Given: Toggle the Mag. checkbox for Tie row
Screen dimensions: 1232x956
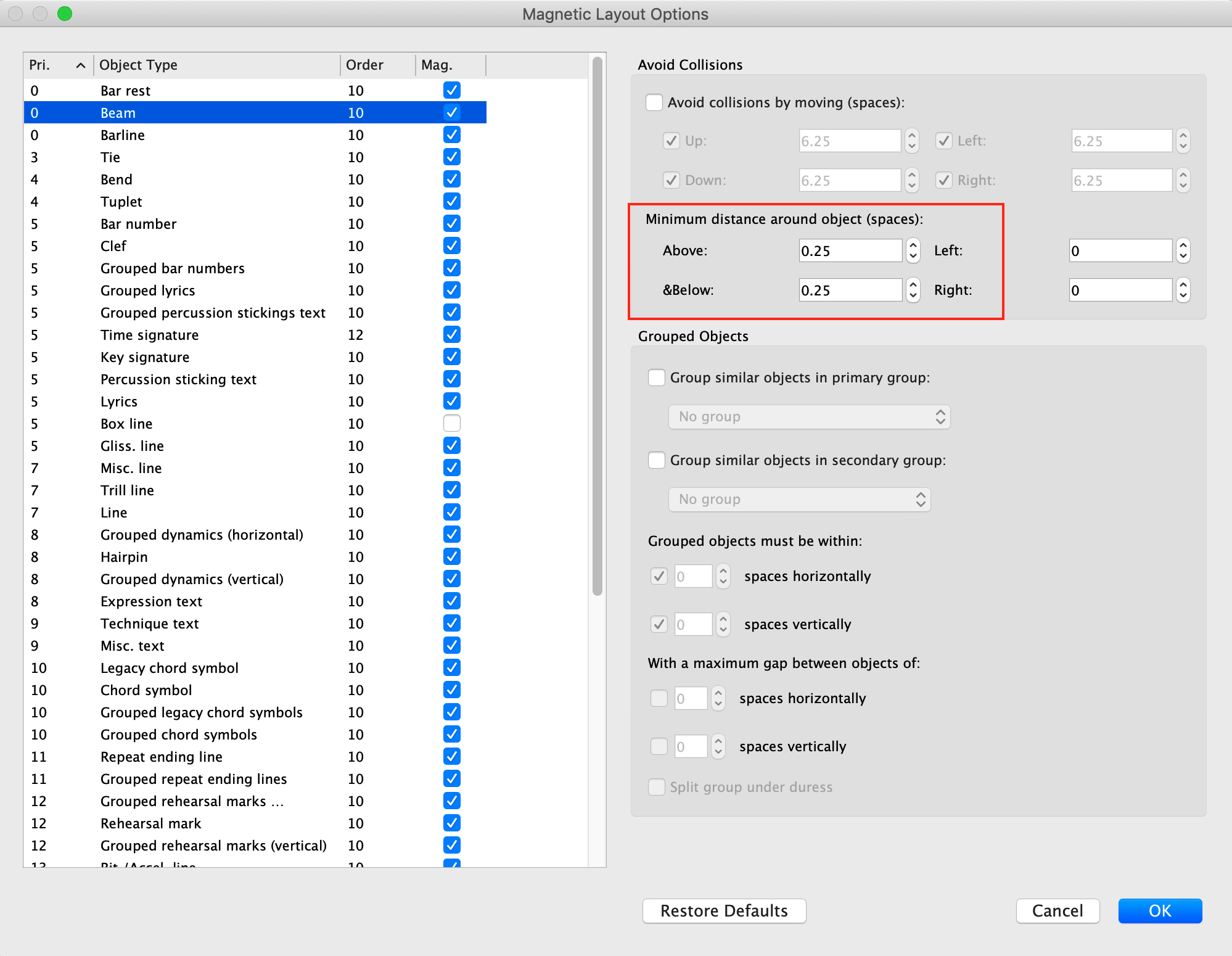Looking at the screenshot, I should click(x=452, y=157).
